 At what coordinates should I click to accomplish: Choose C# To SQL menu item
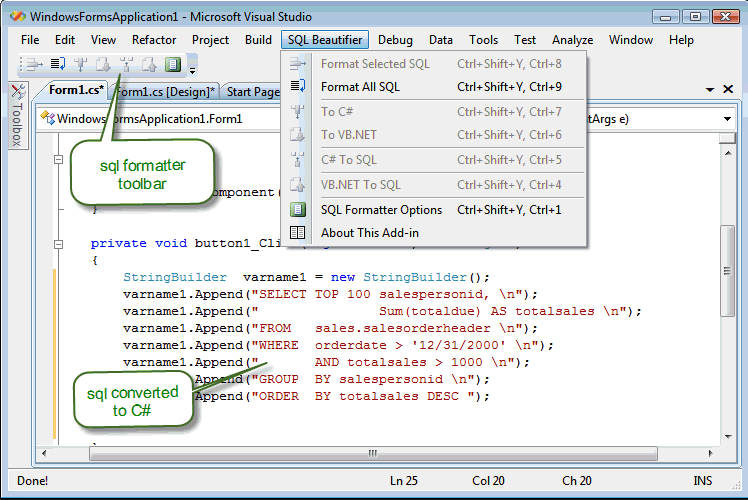click(434, 160)
